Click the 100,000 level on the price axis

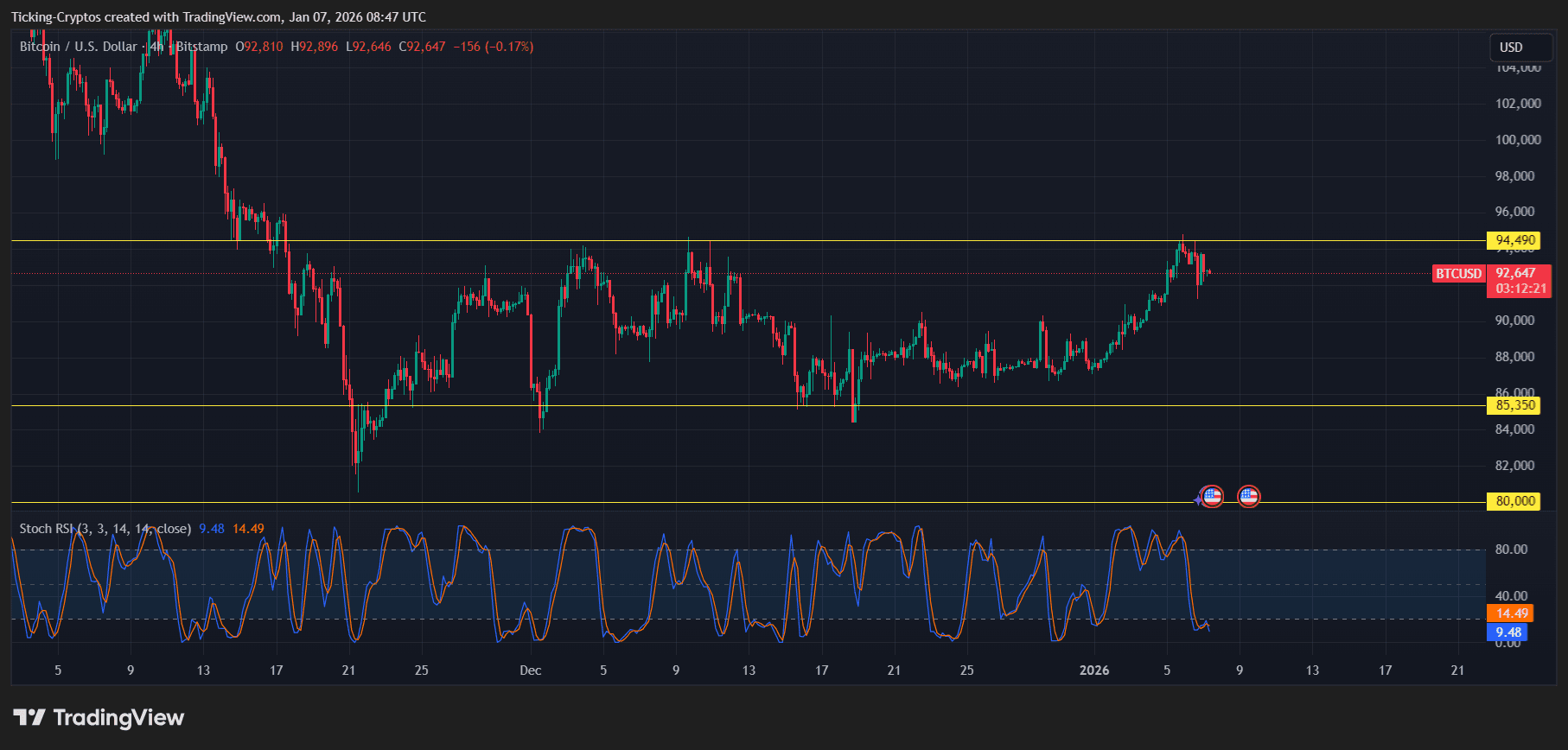pyautogui.click(x=1517, y=140)
